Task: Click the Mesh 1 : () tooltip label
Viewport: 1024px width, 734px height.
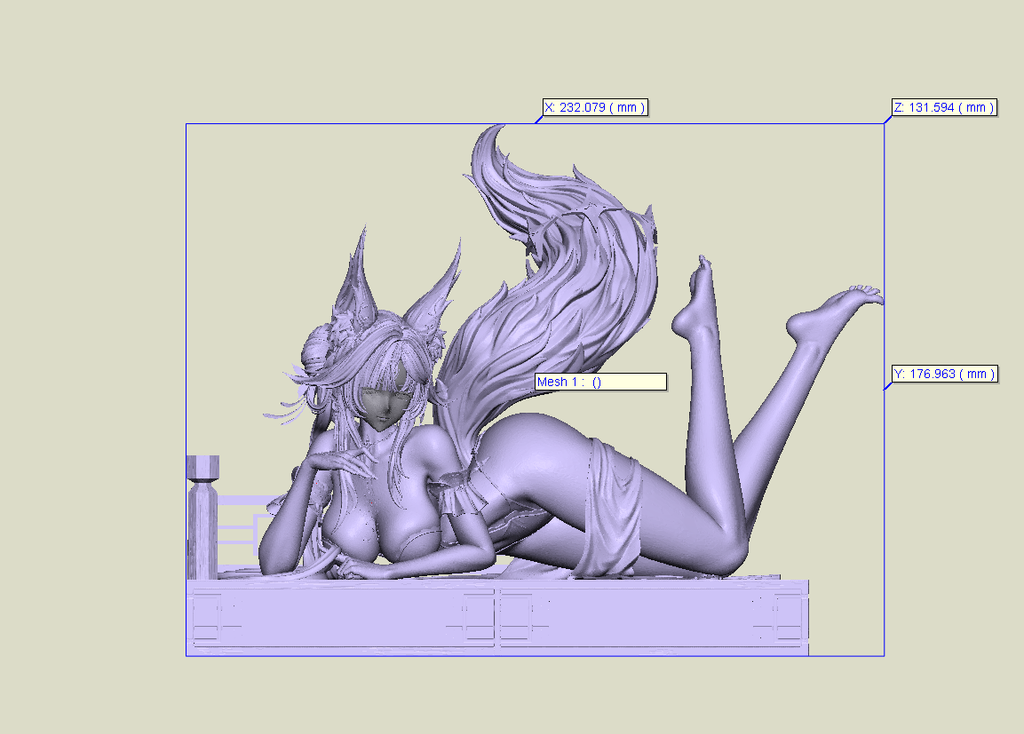Action: 601,381
